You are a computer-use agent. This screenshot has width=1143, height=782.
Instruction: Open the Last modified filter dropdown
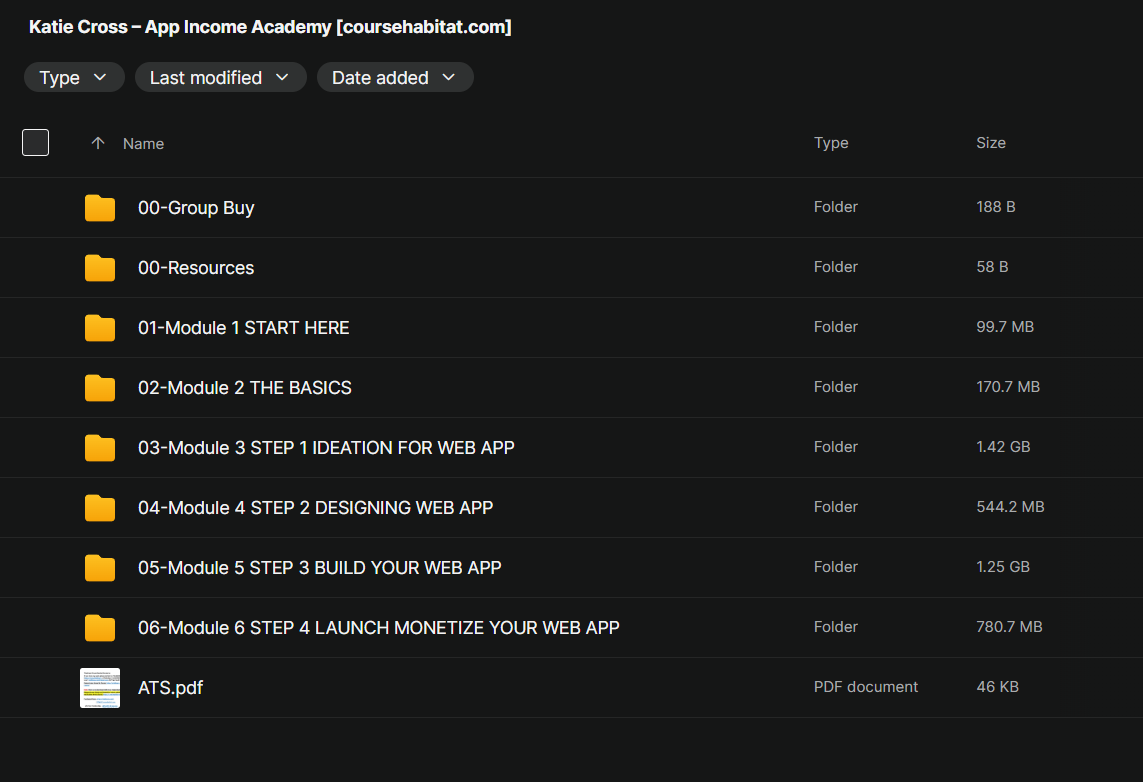point(220,77)
